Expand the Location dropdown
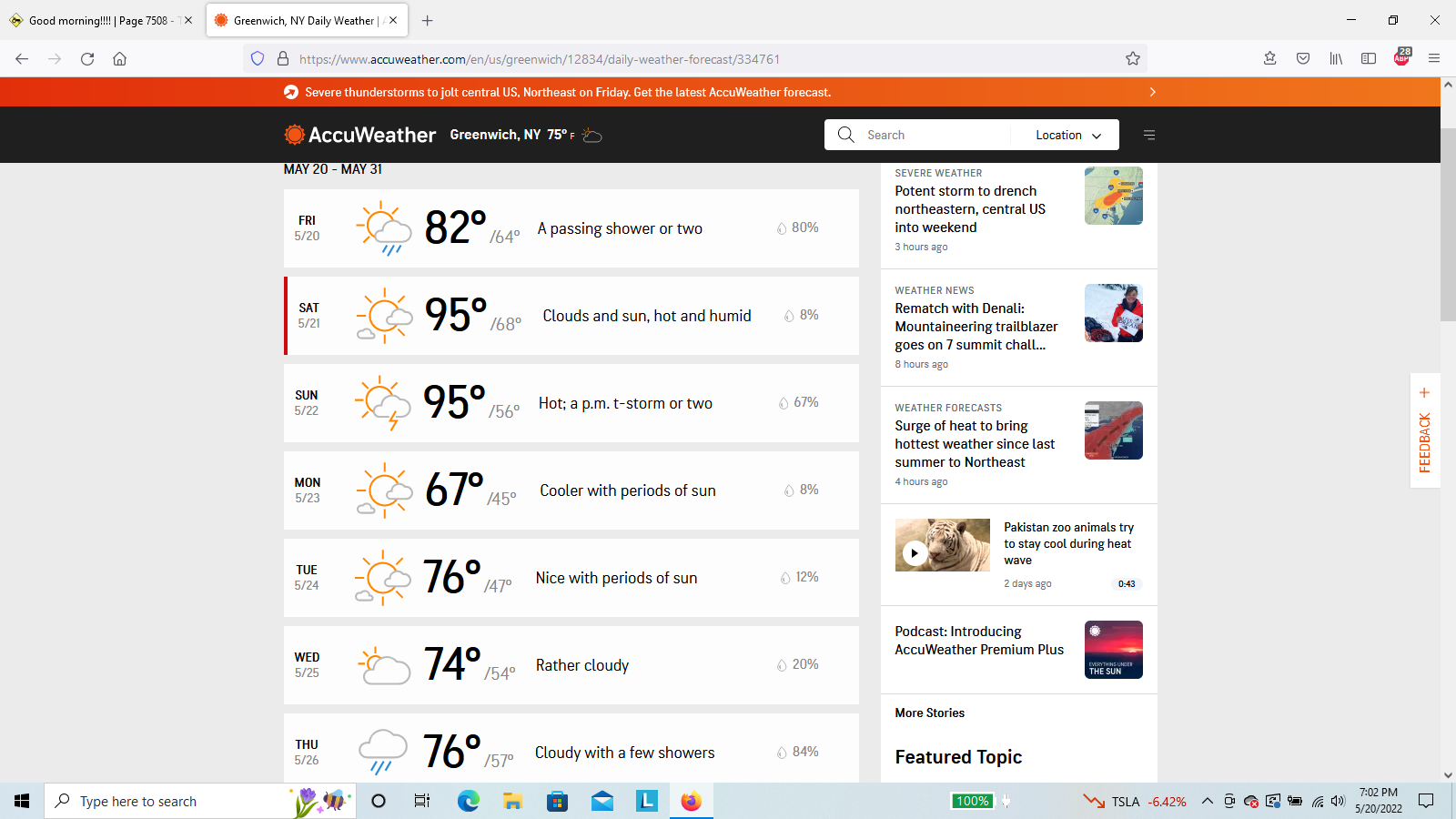1456x819 pixels. [1068, 135]
